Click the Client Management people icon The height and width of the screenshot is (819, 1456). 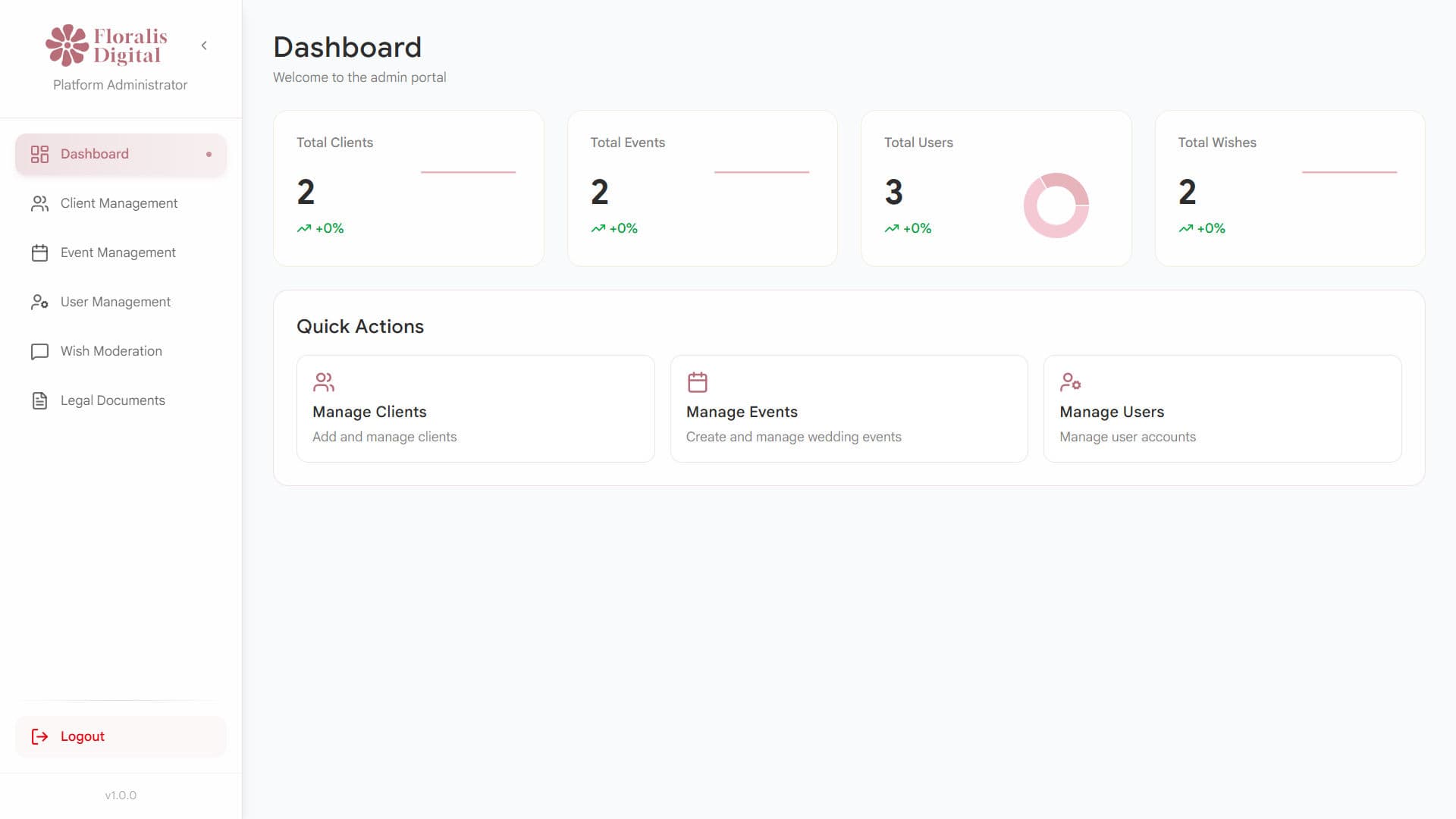point(39,203)
